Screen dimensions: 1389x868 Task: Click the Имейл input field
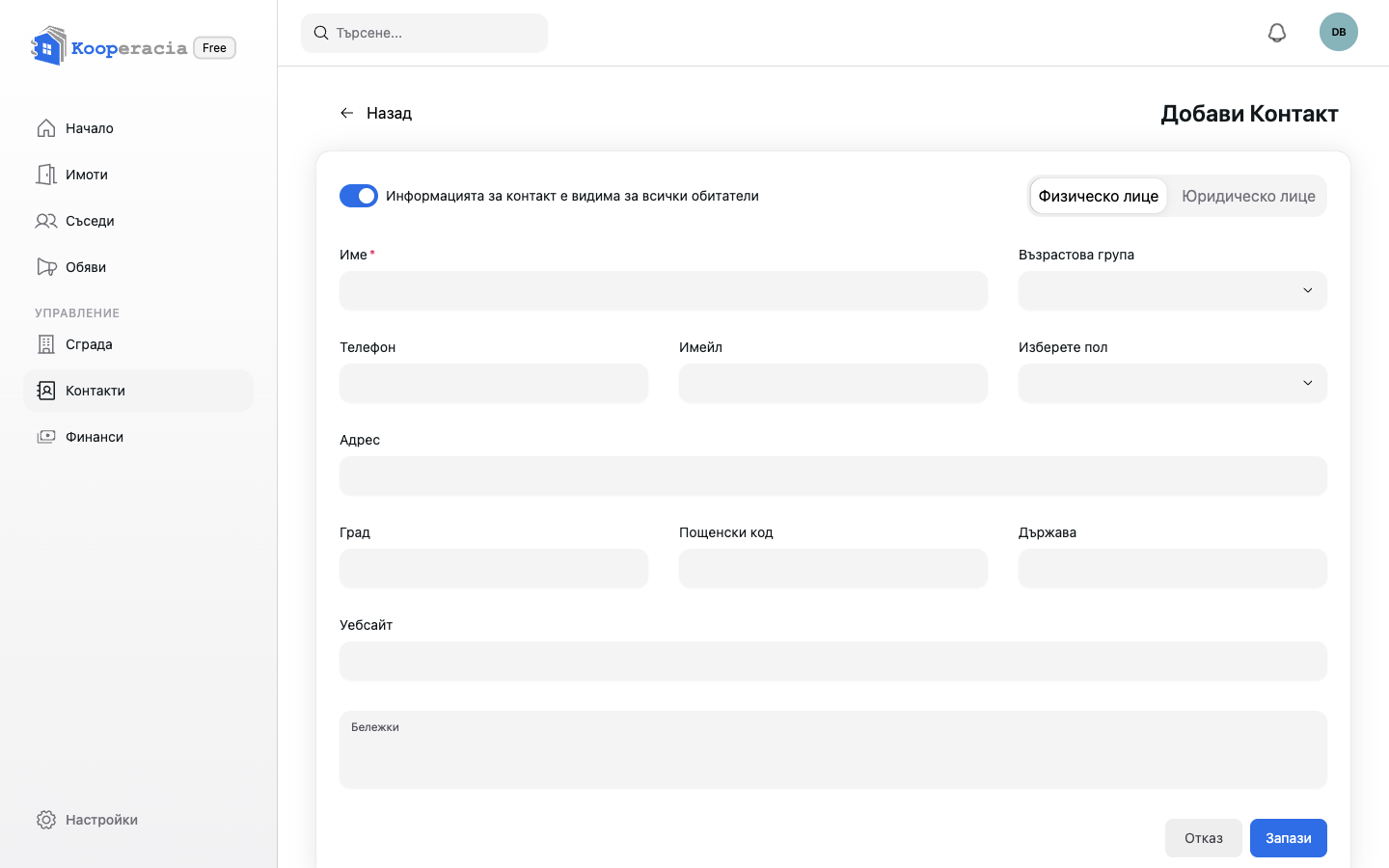[833, 383]
